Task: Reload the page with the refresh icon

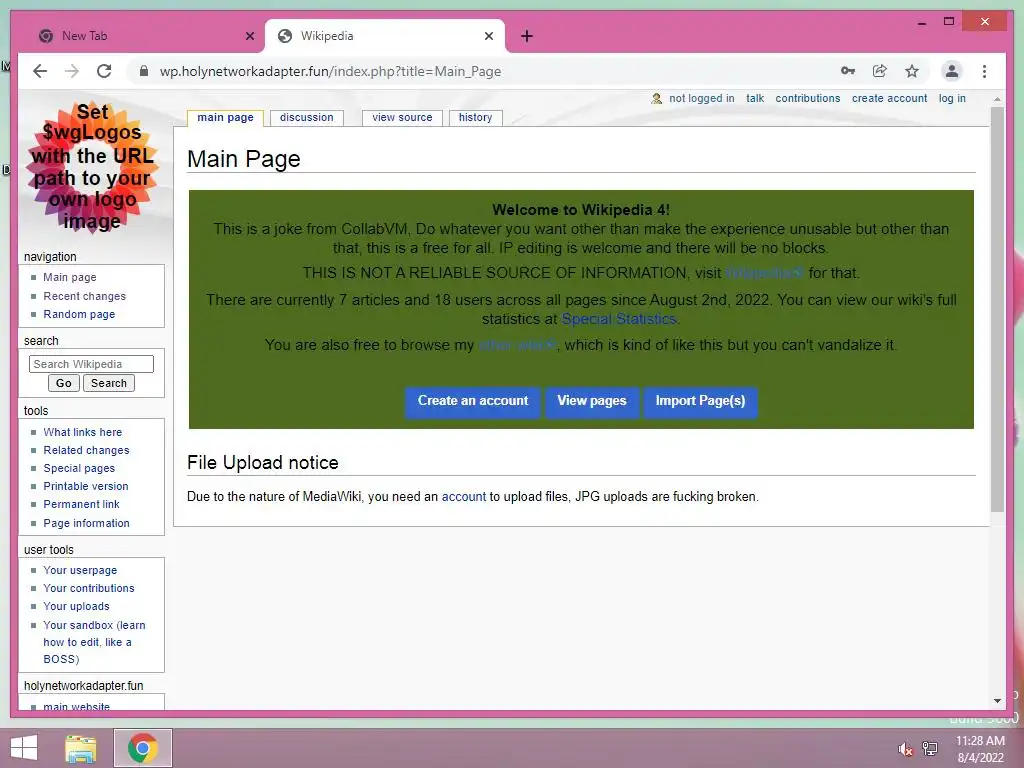Action: pos(104,71)
